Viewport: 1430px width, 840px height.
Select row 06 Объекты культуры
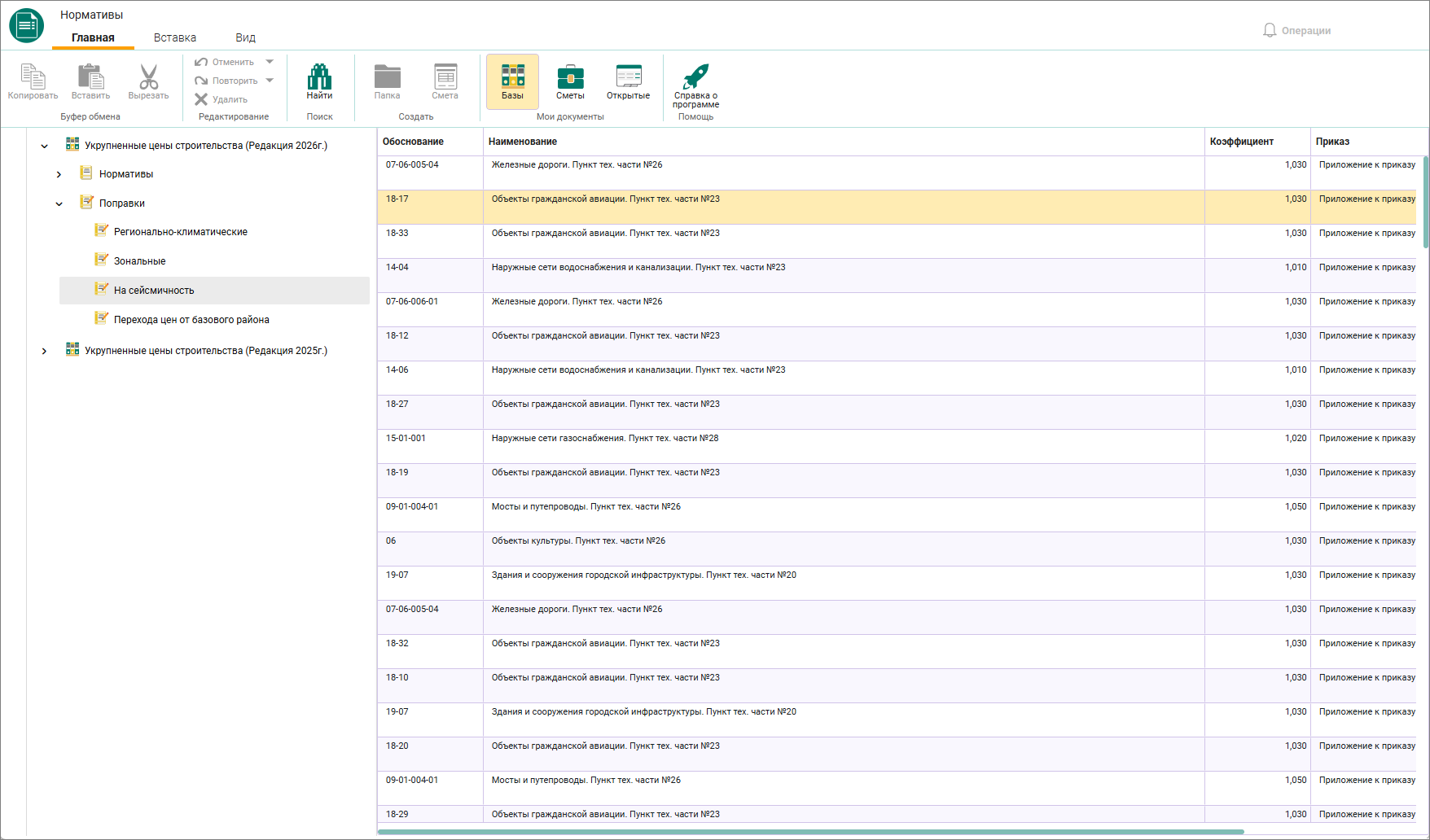pyautogui.click(x=897, y=549)
